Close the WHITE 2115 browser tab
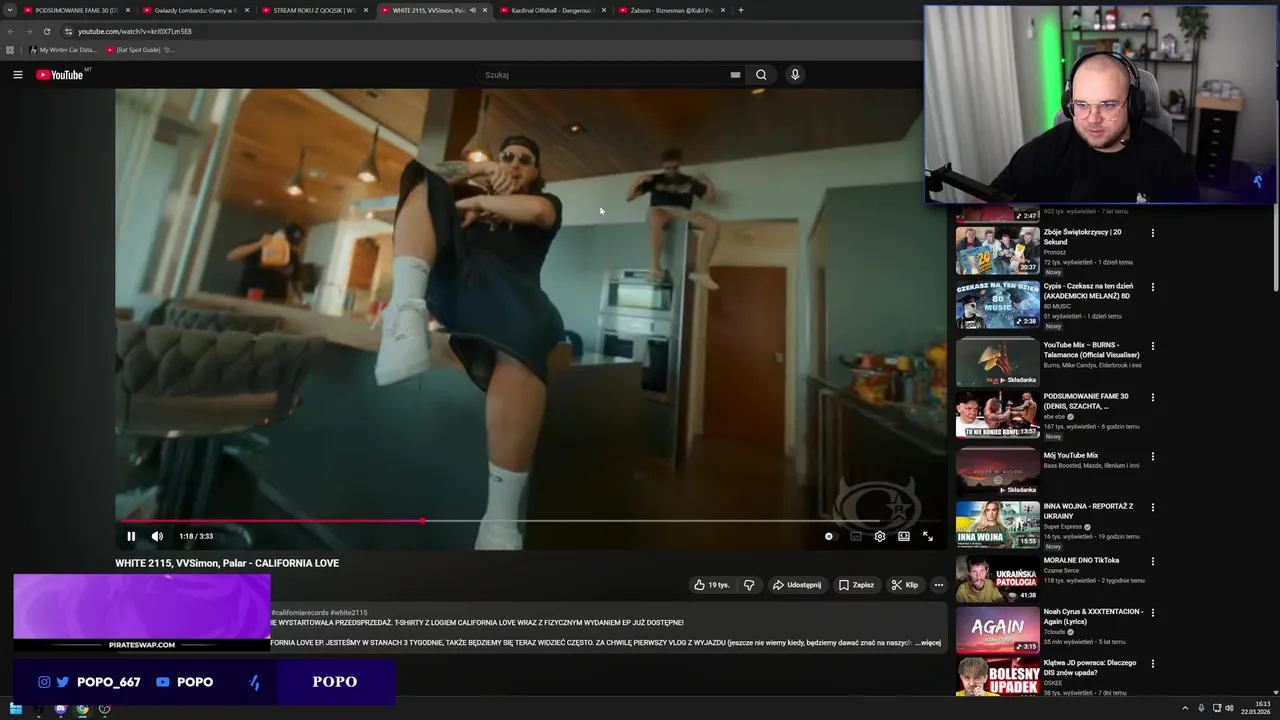The image size is (1280, 720). tap(485, 10)
